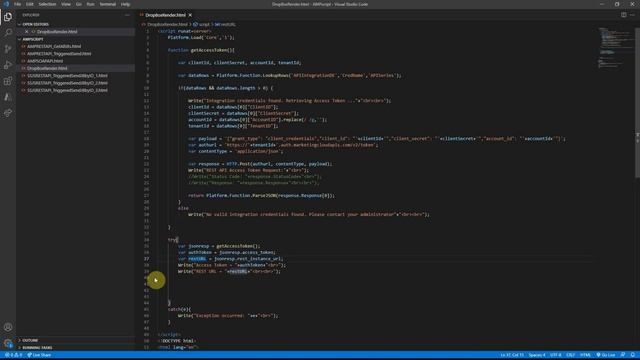
Task: Open go-to-line from the Ln/Col indicator
Action: click(512, 355)
